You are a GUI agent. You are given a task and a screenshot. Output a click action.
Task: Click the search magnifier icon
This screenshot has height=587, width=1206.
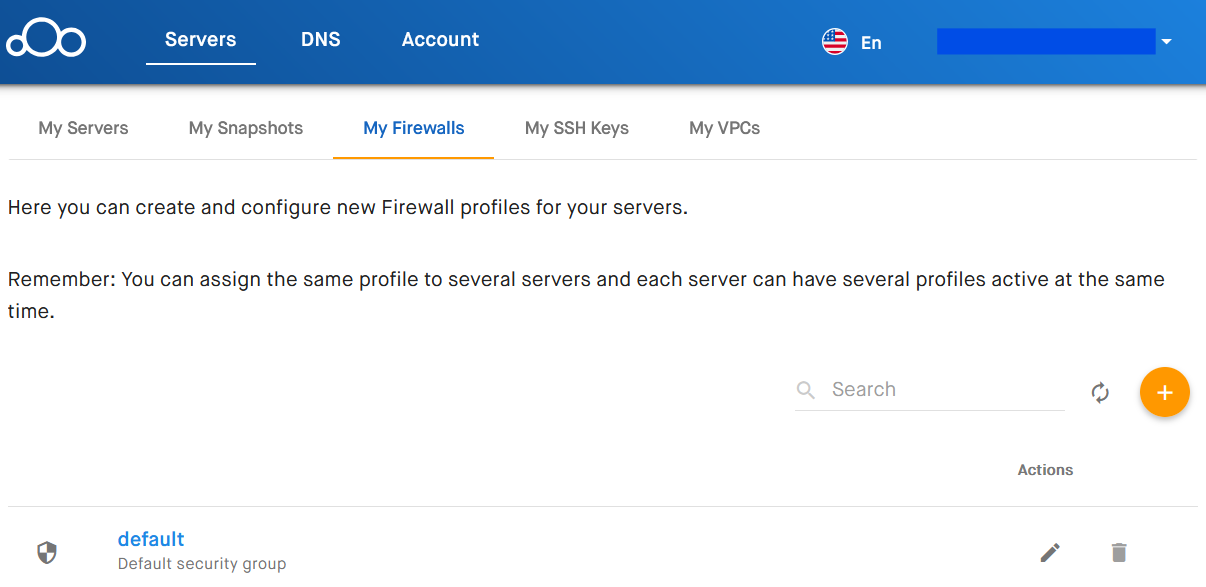(x=806, y=390)
